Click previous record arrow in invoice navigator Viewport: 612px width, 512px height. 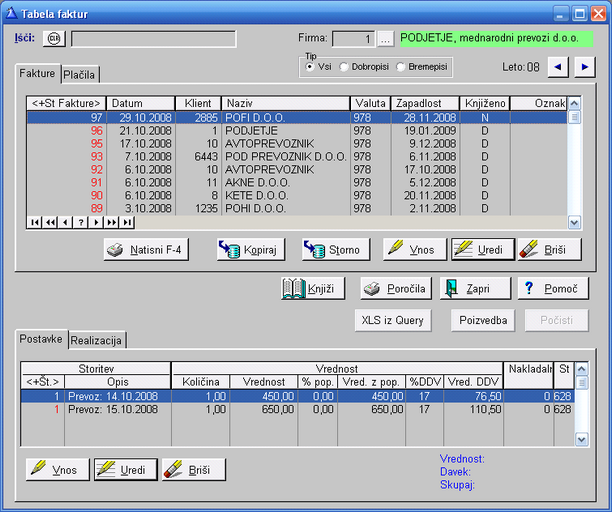point(66,222)
